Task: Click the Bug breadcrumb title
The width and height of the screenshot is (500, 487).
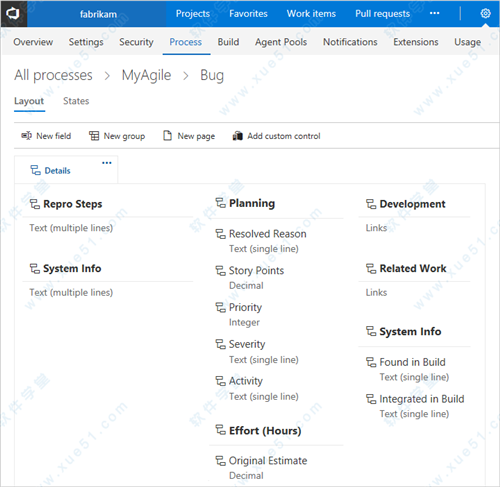Action: 212,75
